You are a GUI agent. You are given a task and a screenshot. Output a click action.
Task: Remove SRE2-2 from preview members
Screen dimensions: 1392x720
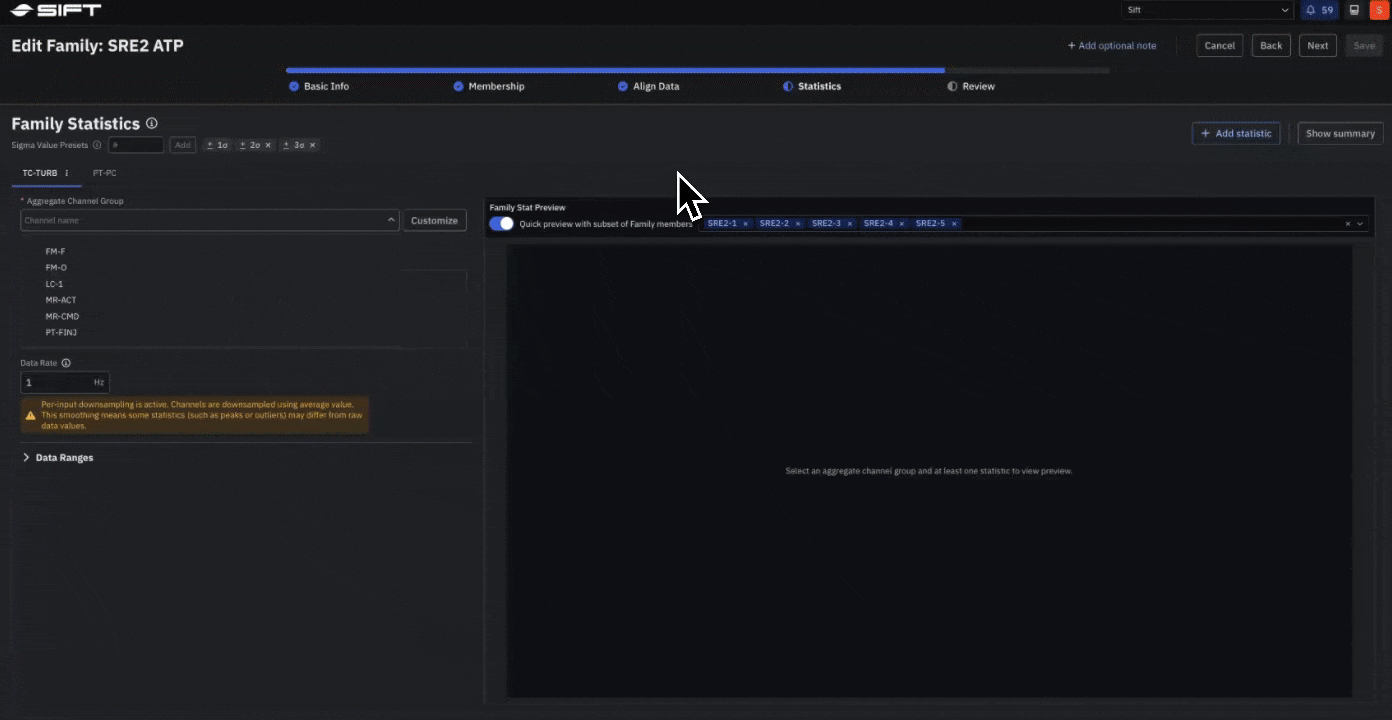click(797, 224)
